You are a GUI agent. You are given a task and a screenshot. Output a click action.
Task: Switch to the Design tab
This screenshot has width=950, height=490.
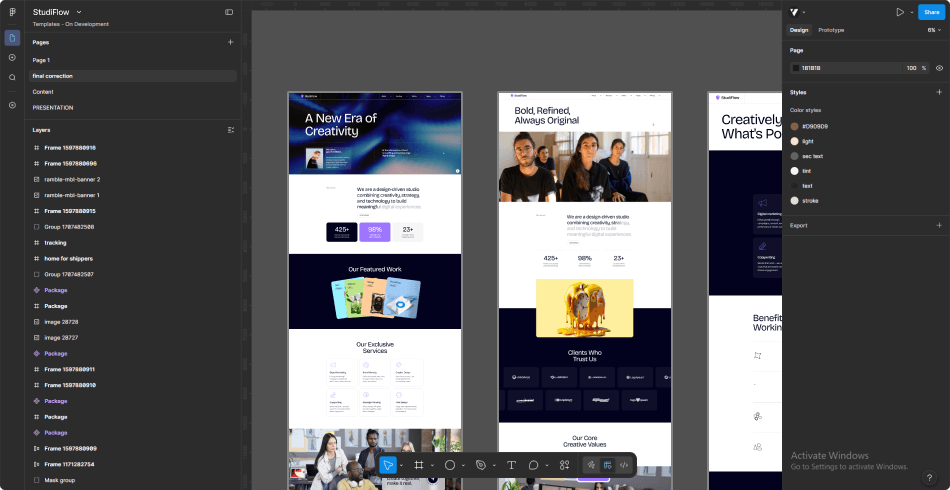click(x=799, y=30)
